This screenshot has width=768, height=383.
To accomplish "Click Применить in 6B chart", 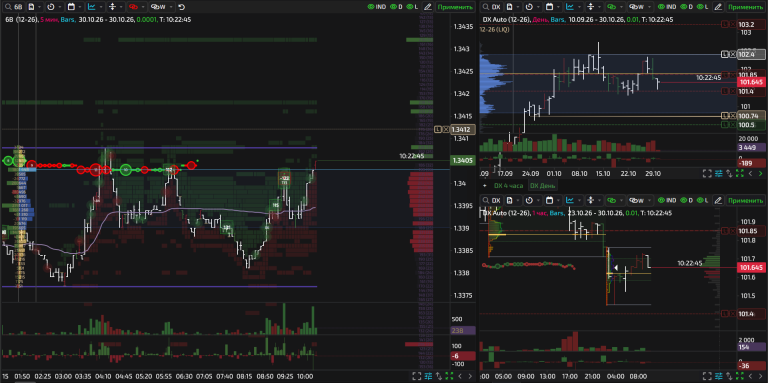I will pyautogui.click(x=456, y=7).
